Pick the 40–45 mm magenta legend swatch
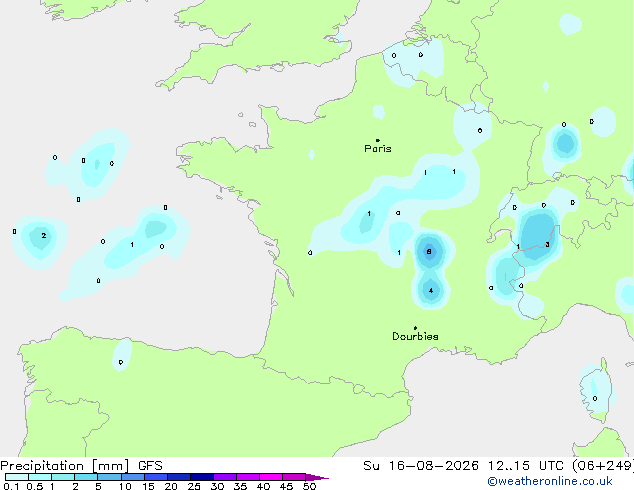The height and width of the screenshot is (490, 634). (271, 477)
